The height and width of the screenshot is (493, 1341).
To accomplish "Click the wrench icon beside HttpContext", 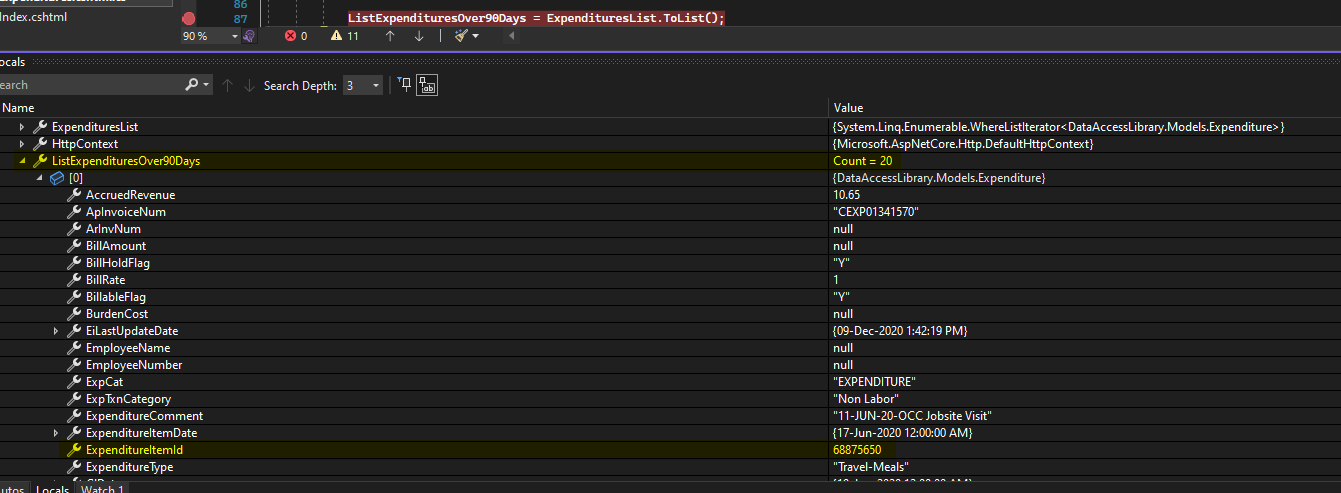I will (40, 144).
